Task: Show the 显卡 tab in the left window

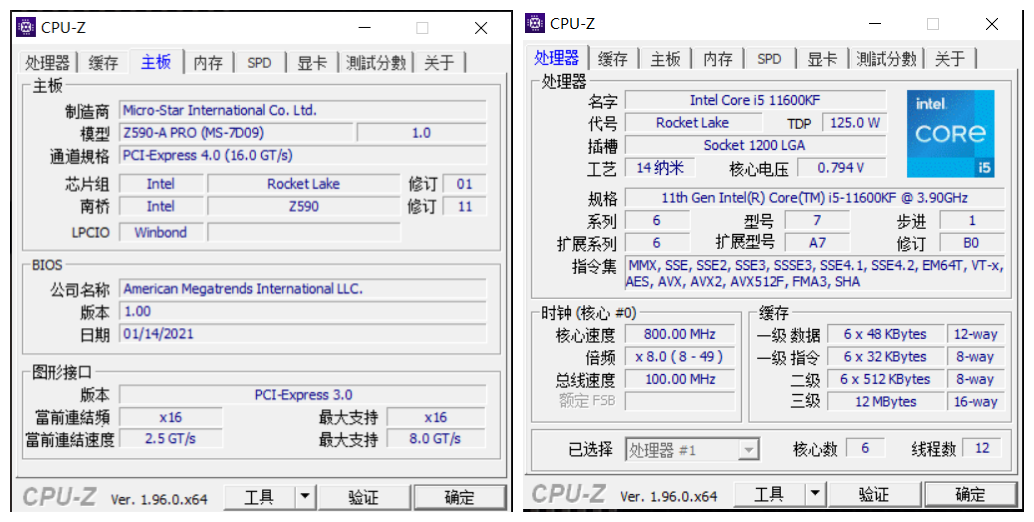Action: (312, 63)
